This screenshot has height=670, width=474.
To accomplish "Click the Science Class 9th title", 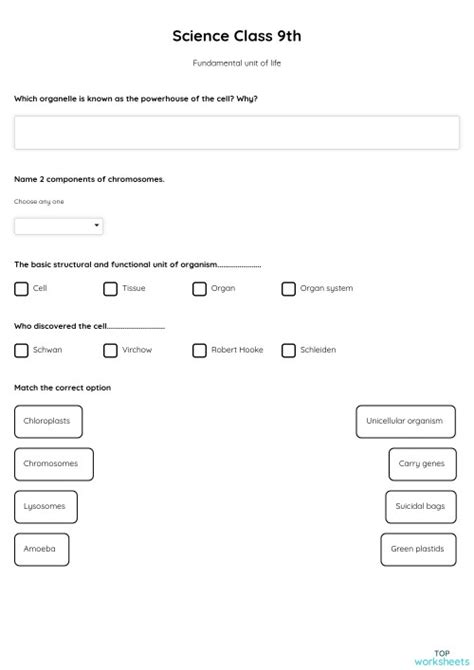I will point(237,36).
